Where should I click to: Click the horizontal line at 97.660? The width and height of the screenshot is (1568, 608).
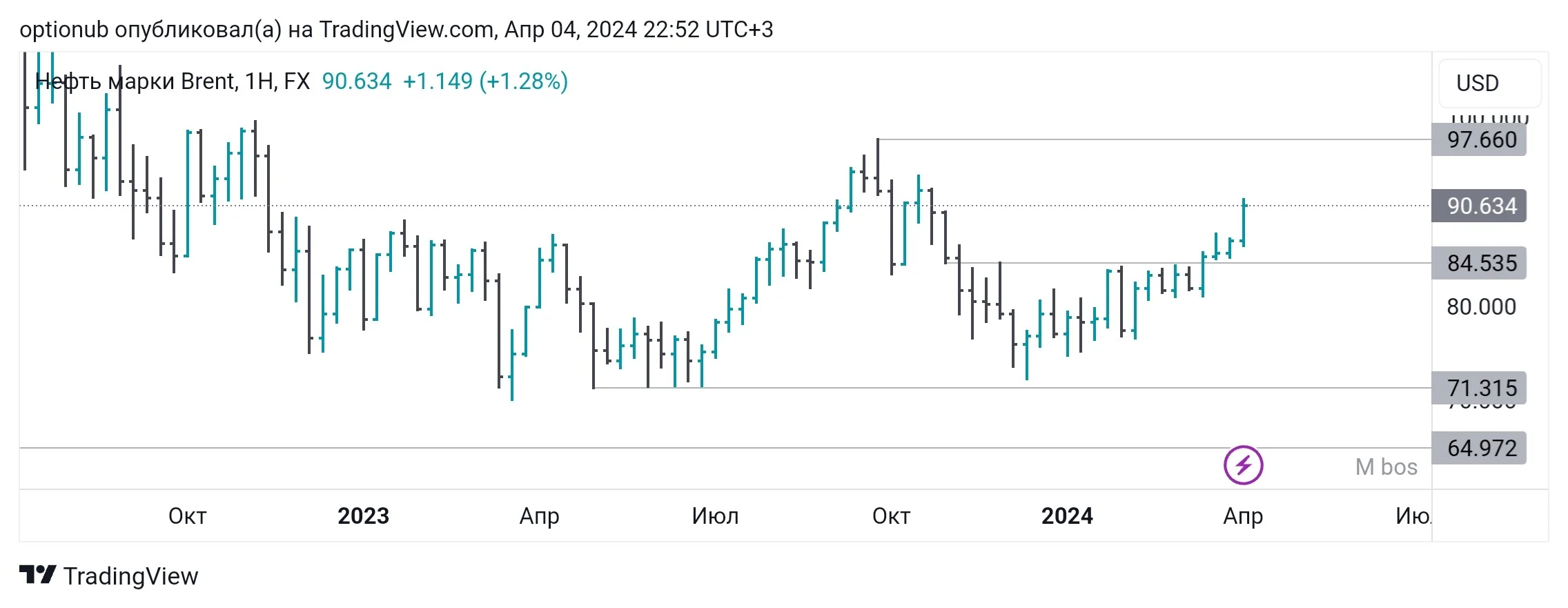click(1155, 139)
